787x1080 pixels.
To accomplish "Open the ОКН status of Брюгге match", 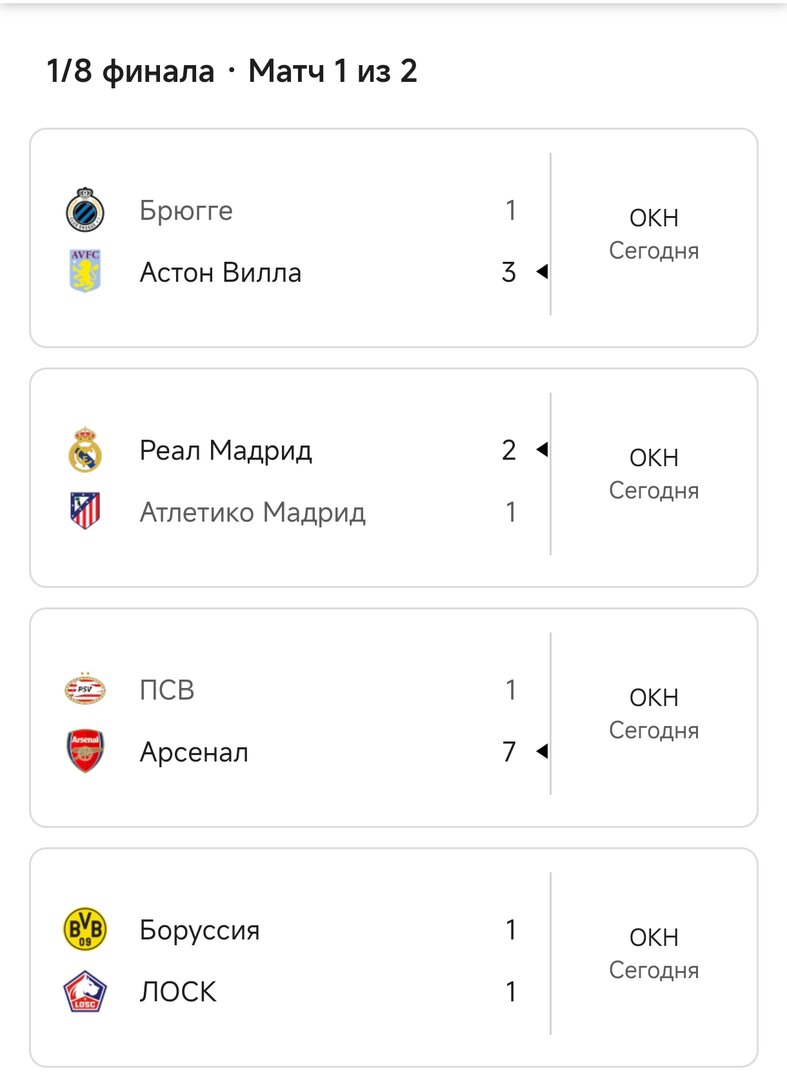I will click(654, 218).
